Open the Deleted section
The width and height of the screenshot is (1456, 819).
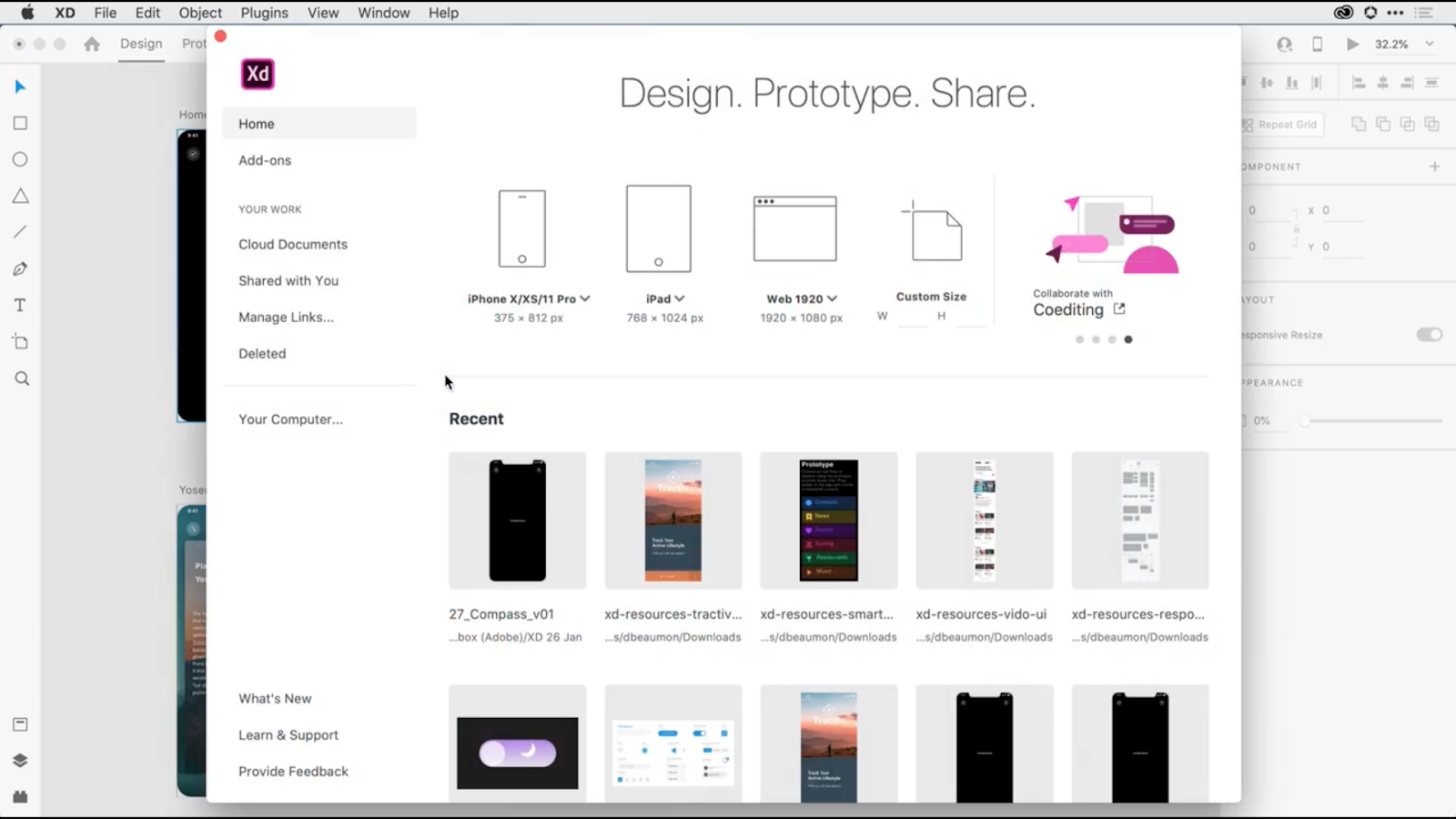[262, 353]
